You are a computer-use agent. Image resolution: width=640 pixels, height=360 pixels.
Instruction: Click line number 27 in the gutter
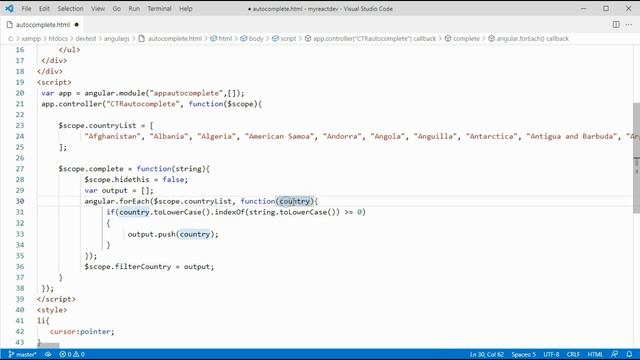(20, 169)
